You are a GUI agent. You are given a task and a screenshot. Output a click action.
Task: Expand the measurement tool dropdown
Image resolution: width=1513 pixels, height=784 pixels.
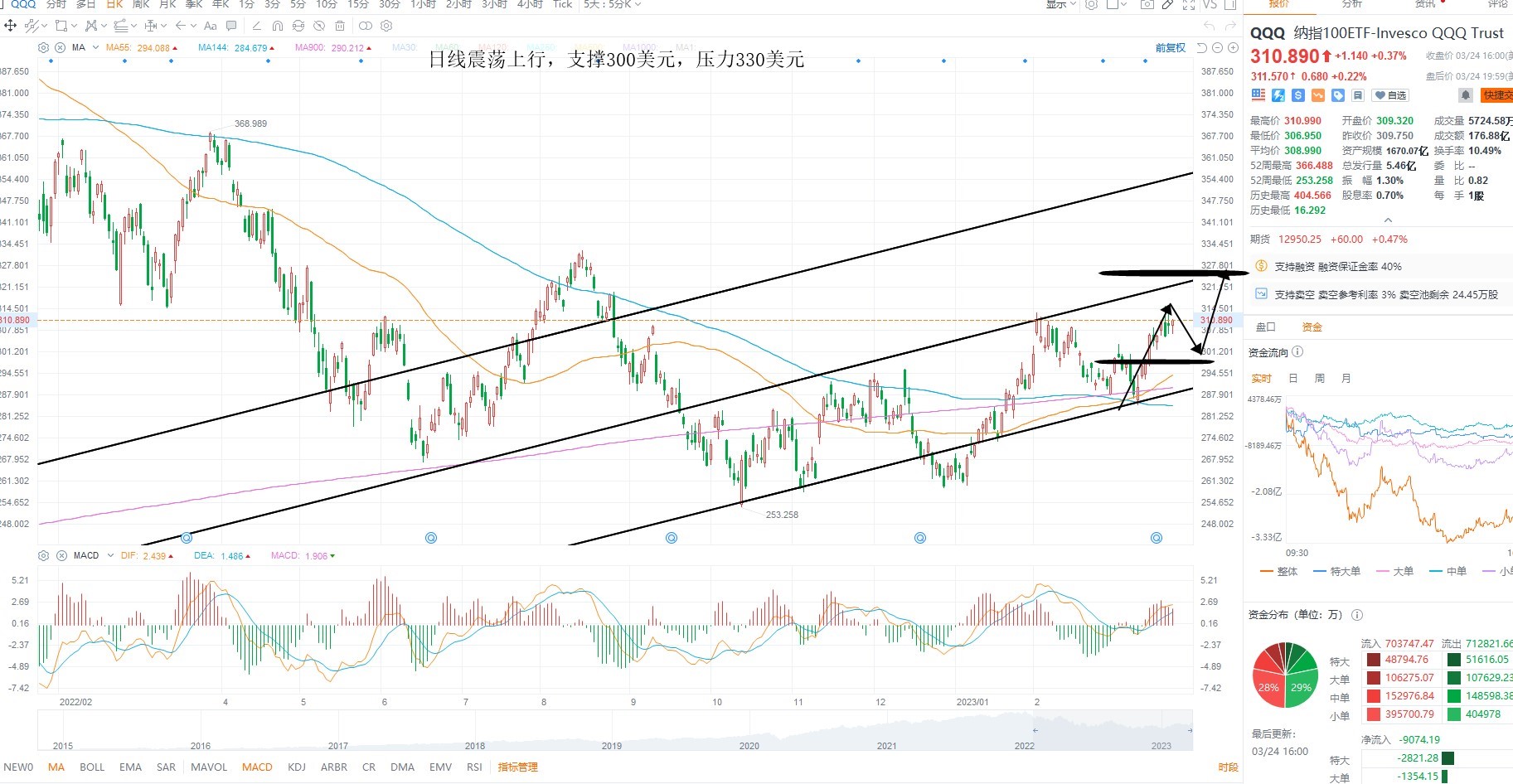163,26
